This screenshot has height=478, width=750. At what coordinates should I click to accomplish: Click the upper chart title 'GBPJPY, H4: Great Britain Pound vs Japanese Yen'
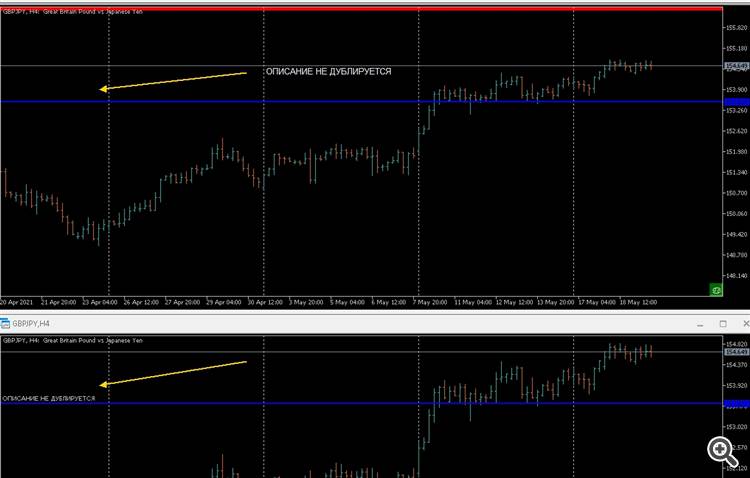[x=73, y=11]
